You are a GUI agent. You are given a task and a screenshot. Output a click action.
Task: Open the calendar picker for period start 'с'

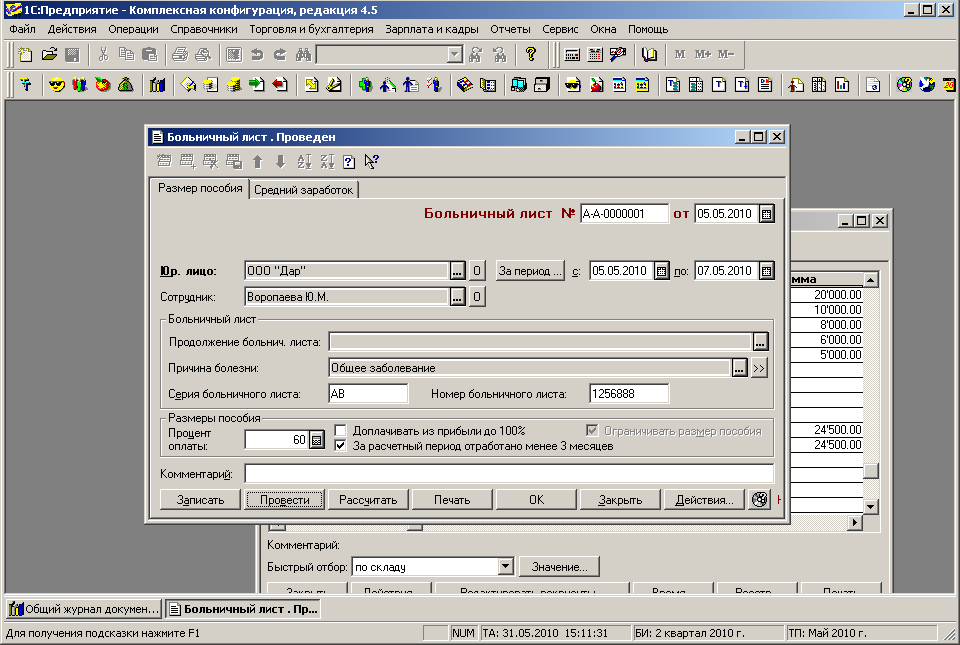[x=661, y=270]
